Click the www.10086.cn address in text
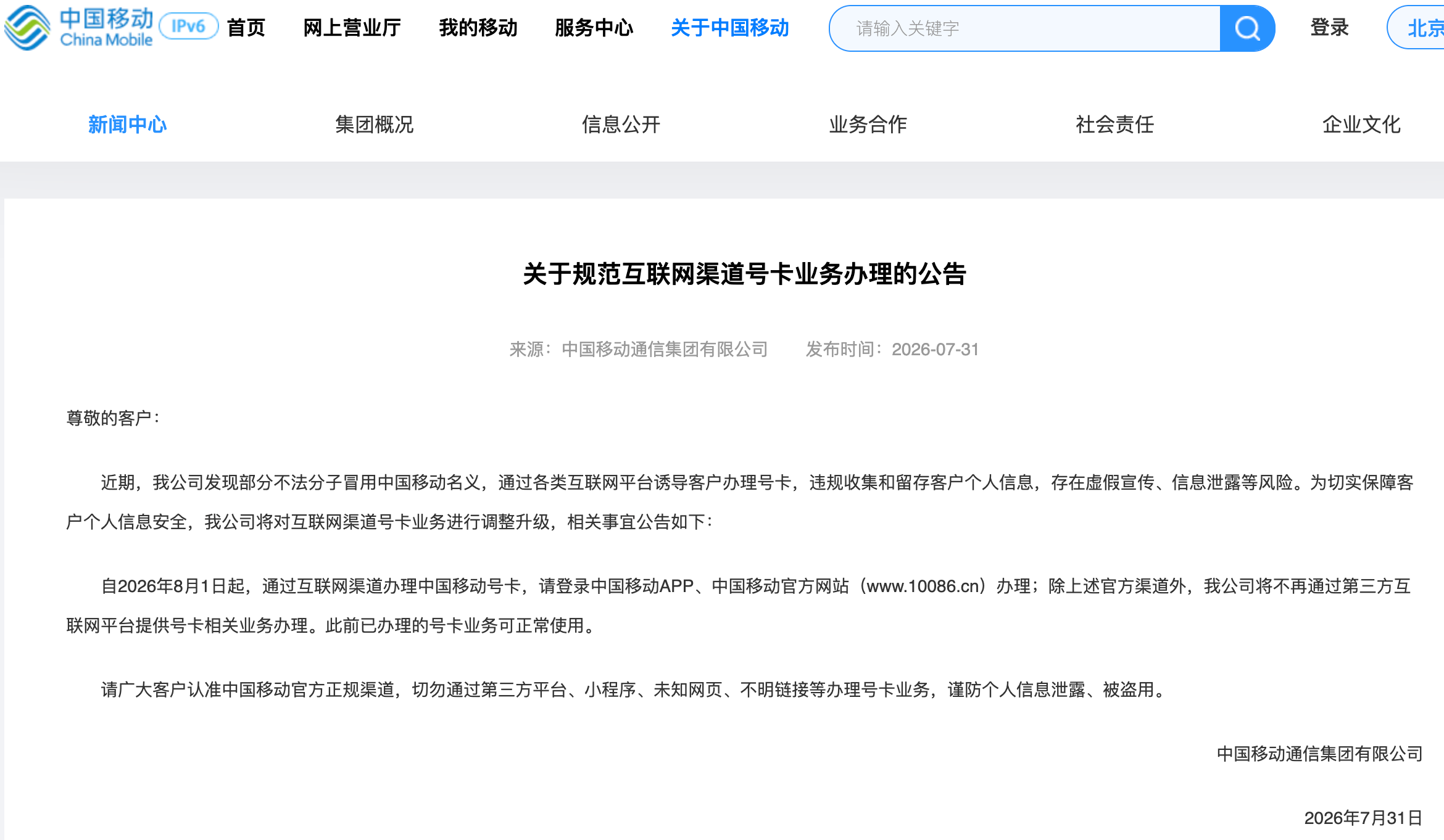The width and height of the screenshot is (1444, 840). point(923,586)
